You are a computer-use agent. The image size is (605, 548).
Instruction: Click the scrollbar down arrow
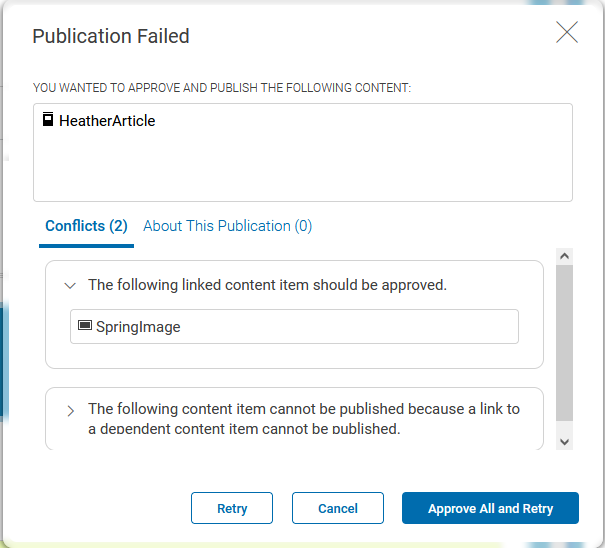click(565, 440)
